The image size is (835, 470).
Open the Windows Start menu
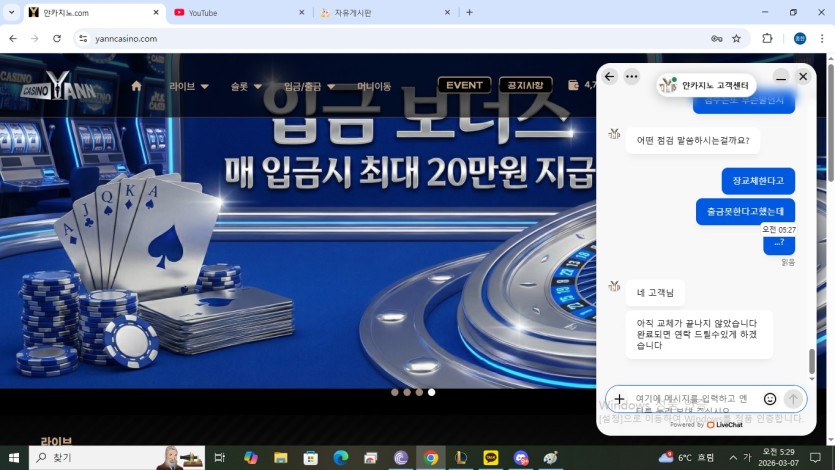14,458
